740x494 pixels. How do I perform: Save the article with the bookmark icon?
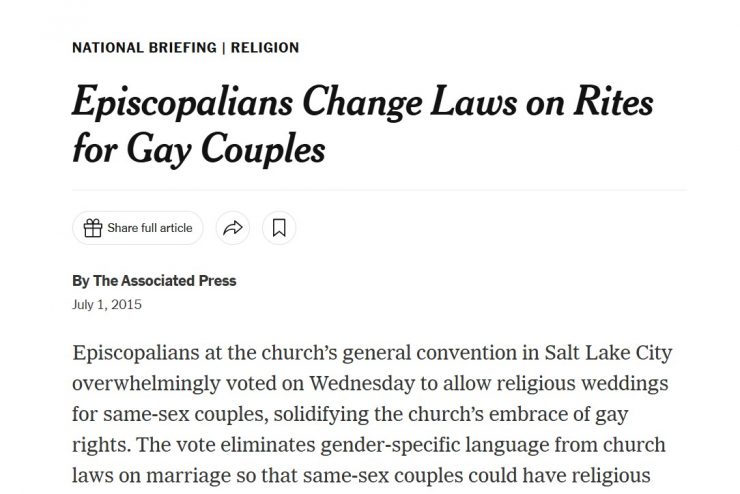[279, 228]
